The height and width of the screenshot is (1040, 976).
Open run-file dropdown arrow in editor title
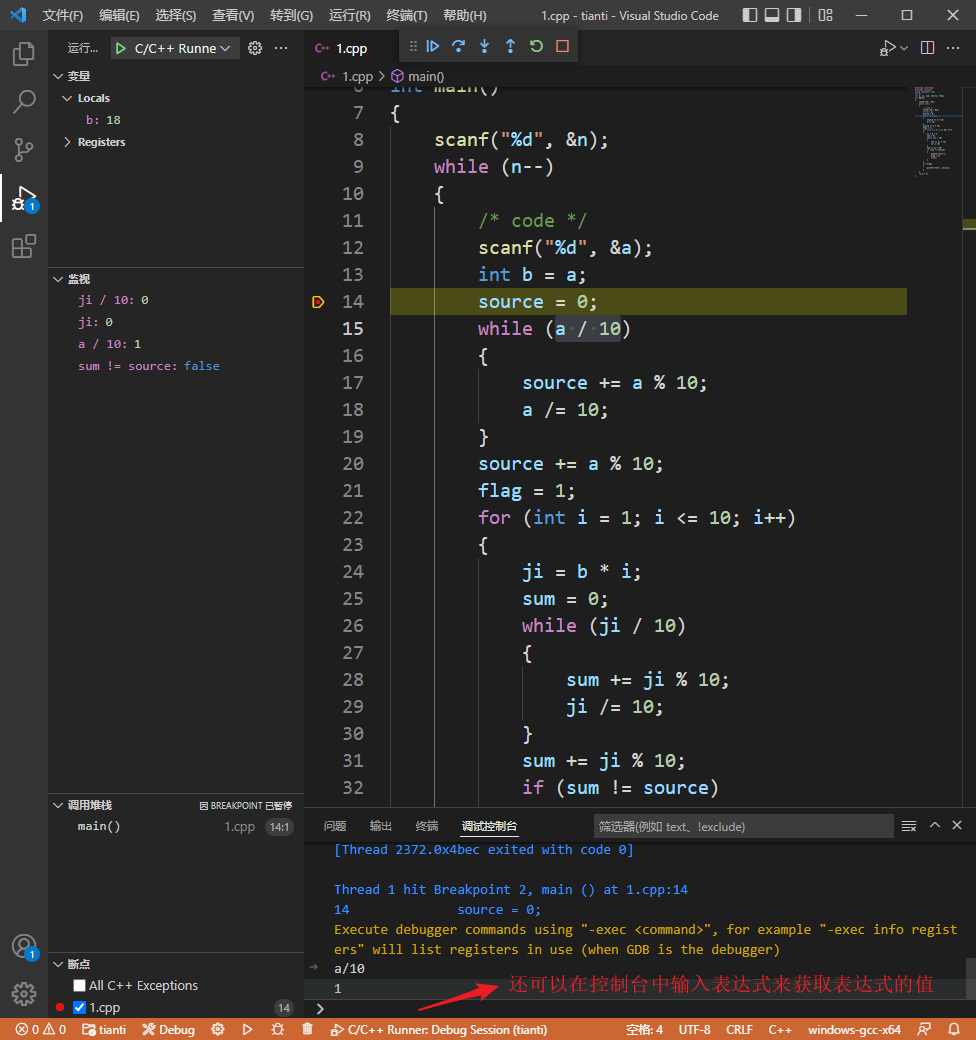904,48
